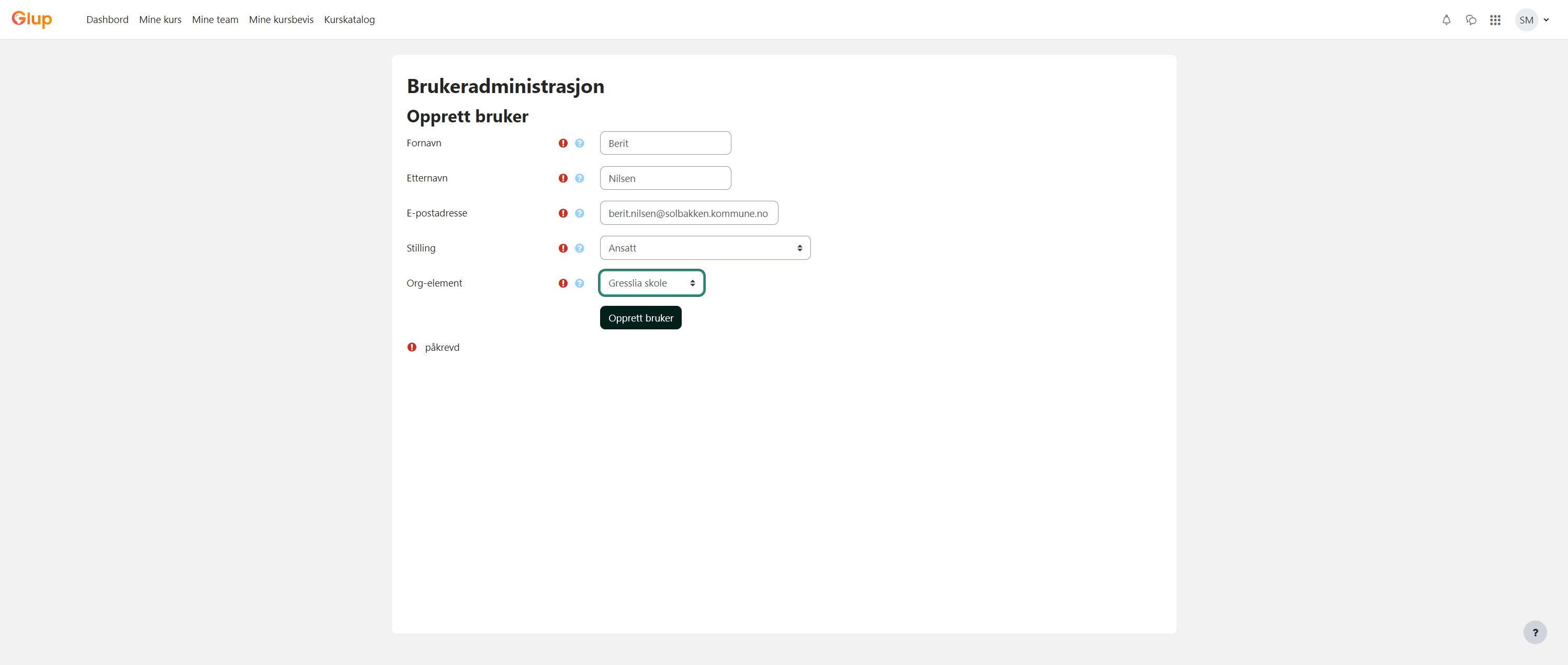Open the notifications bell
Screen dimensions: 1568x665
click(1446, 20)
